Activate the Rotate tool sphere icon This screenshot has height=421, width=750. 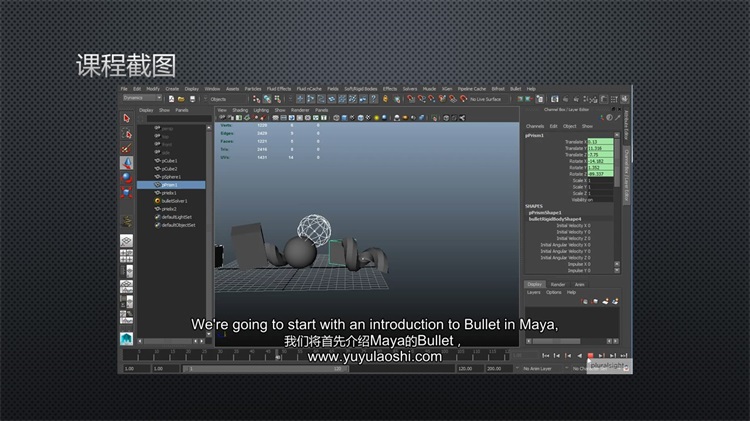tap(126, 178)
